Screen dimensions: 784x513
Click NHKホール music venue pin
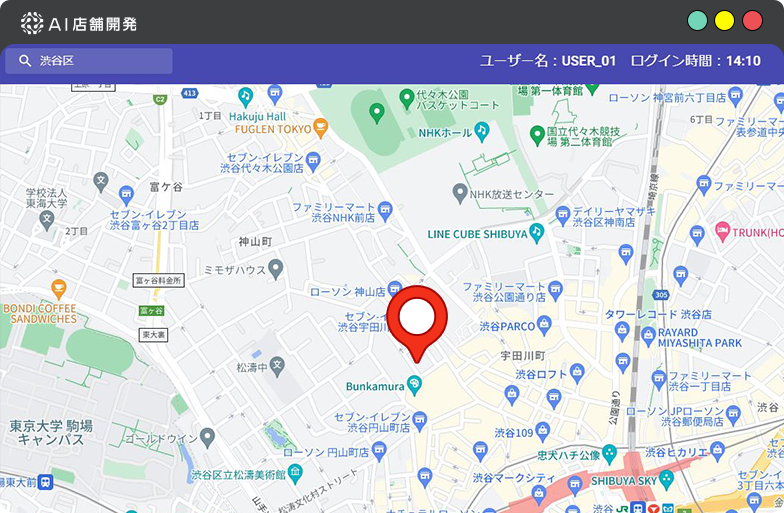pyautogui.click(x=482, y=131)
